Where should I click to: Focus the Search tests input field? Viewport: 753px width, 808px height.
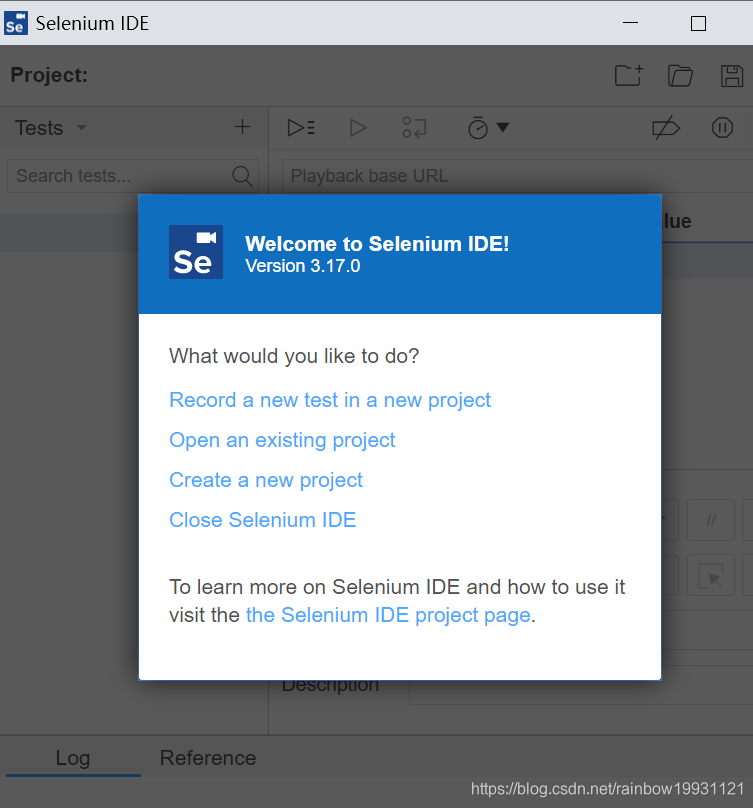[x=133, y=176]
